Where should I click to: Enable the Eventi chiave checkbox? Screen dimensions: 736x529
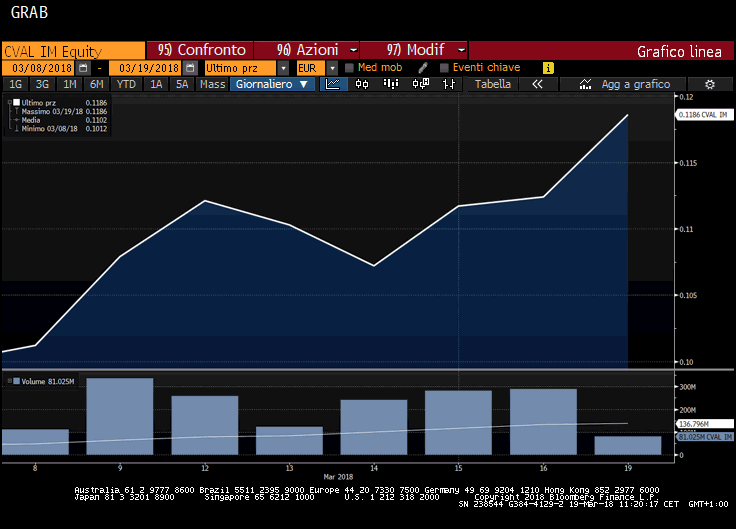[x=444, y=68]
